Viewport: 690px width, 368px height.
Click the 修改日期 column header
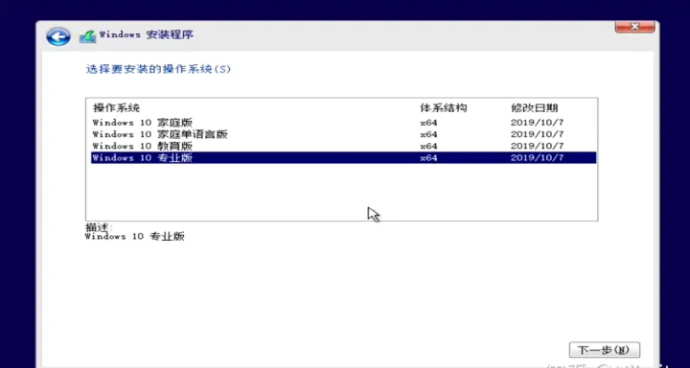pyautogui.click(x=534, y=108)
